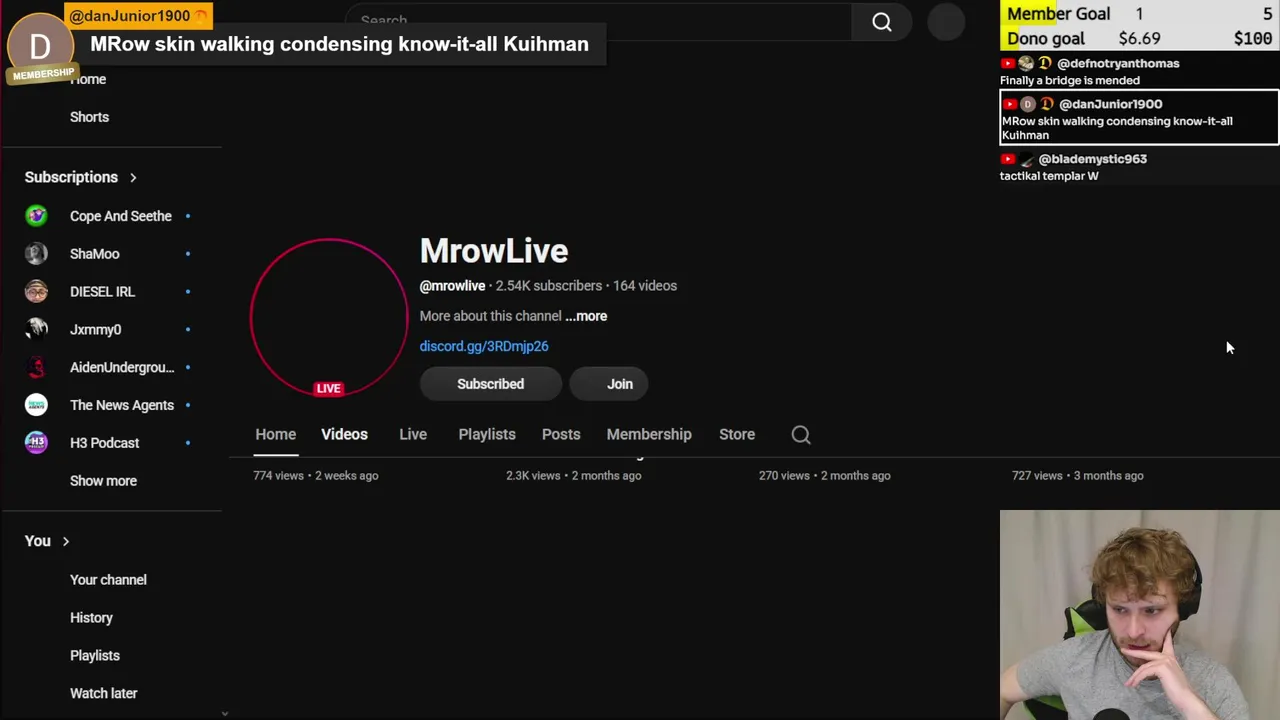Click the channel tab search icon
This screenshot has height=720, width=1280.
click(801, 434)
